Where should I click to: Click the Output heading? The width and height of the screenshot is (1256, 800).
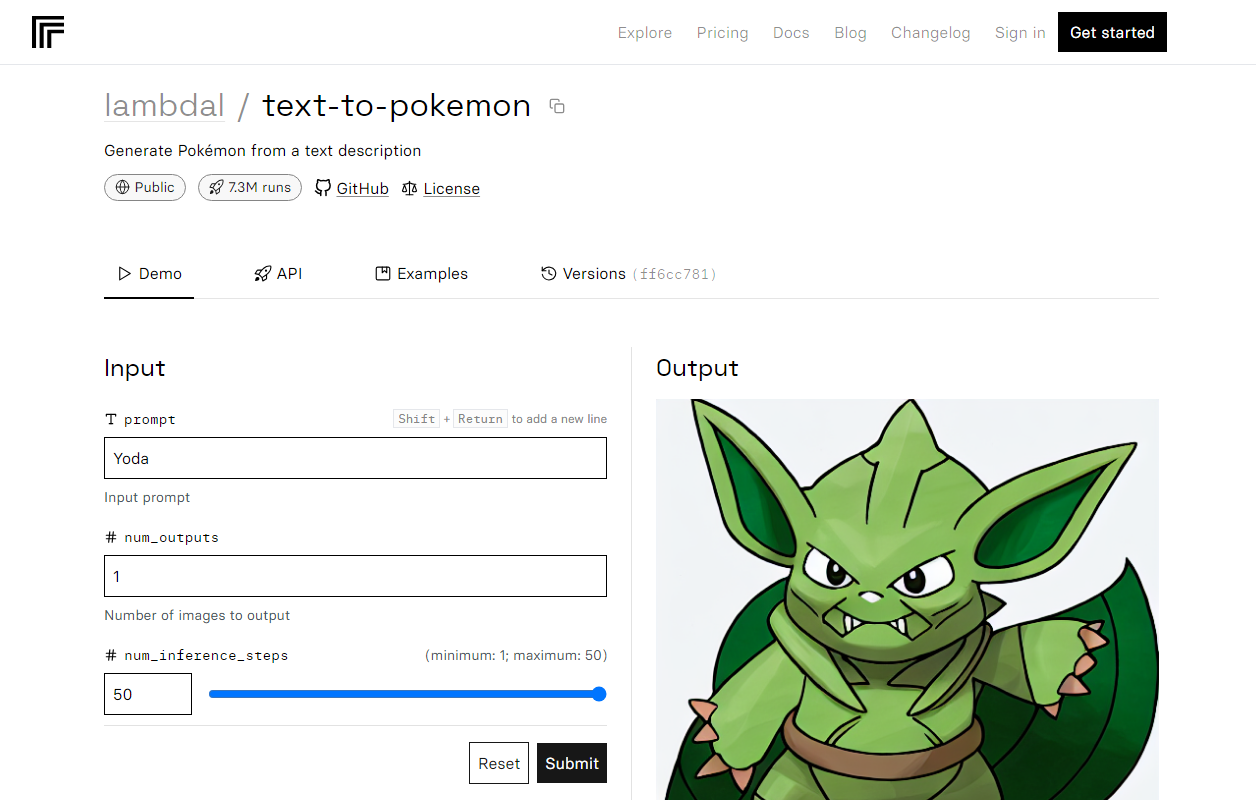pos(697,368)
